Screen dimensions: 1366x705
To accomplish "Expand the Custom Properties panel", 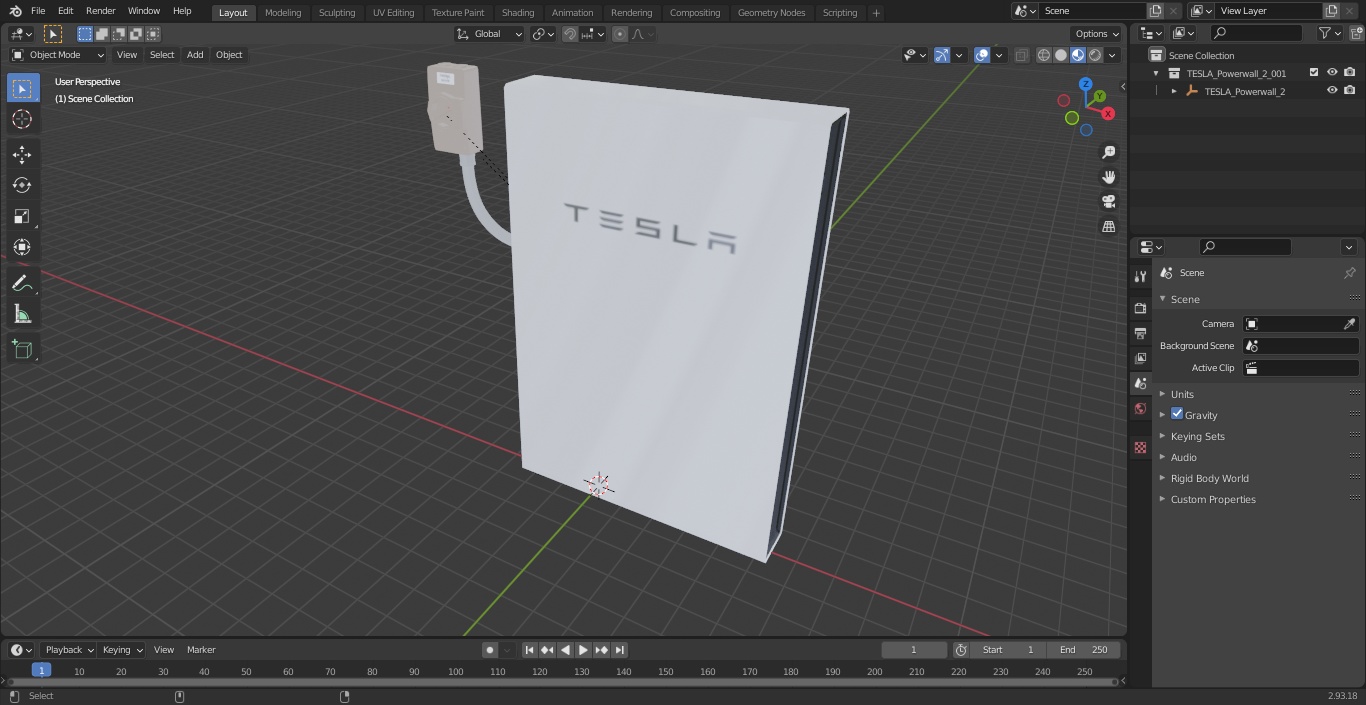I will (1213, 499).
